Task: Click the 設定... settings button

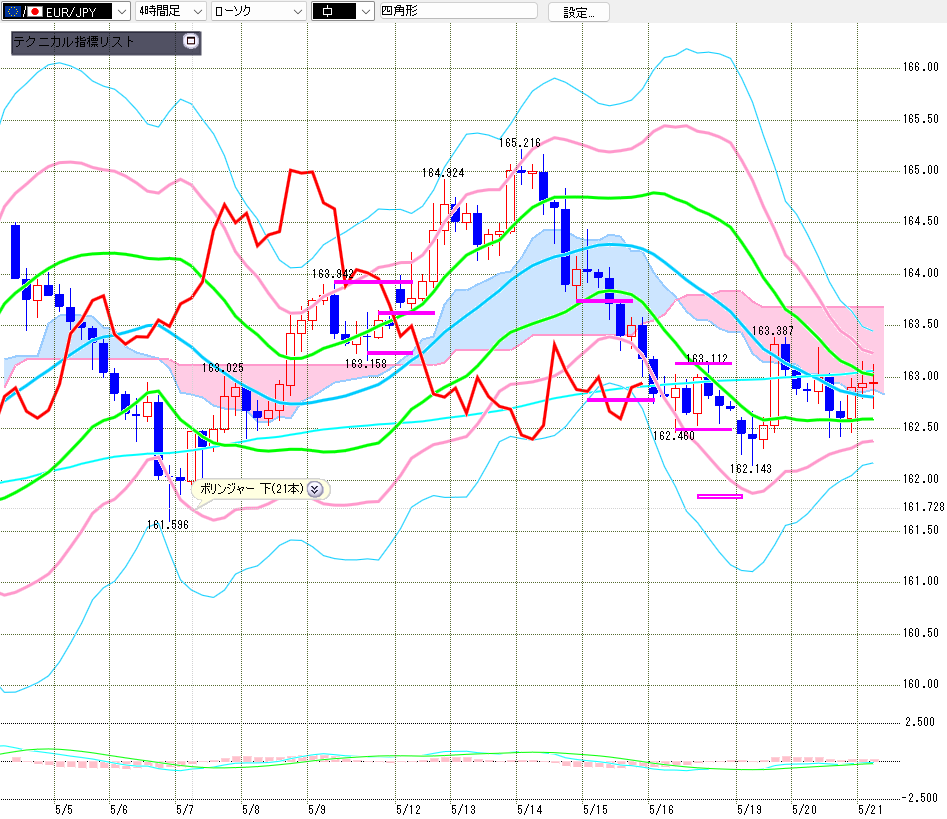Action: [579, 12]
